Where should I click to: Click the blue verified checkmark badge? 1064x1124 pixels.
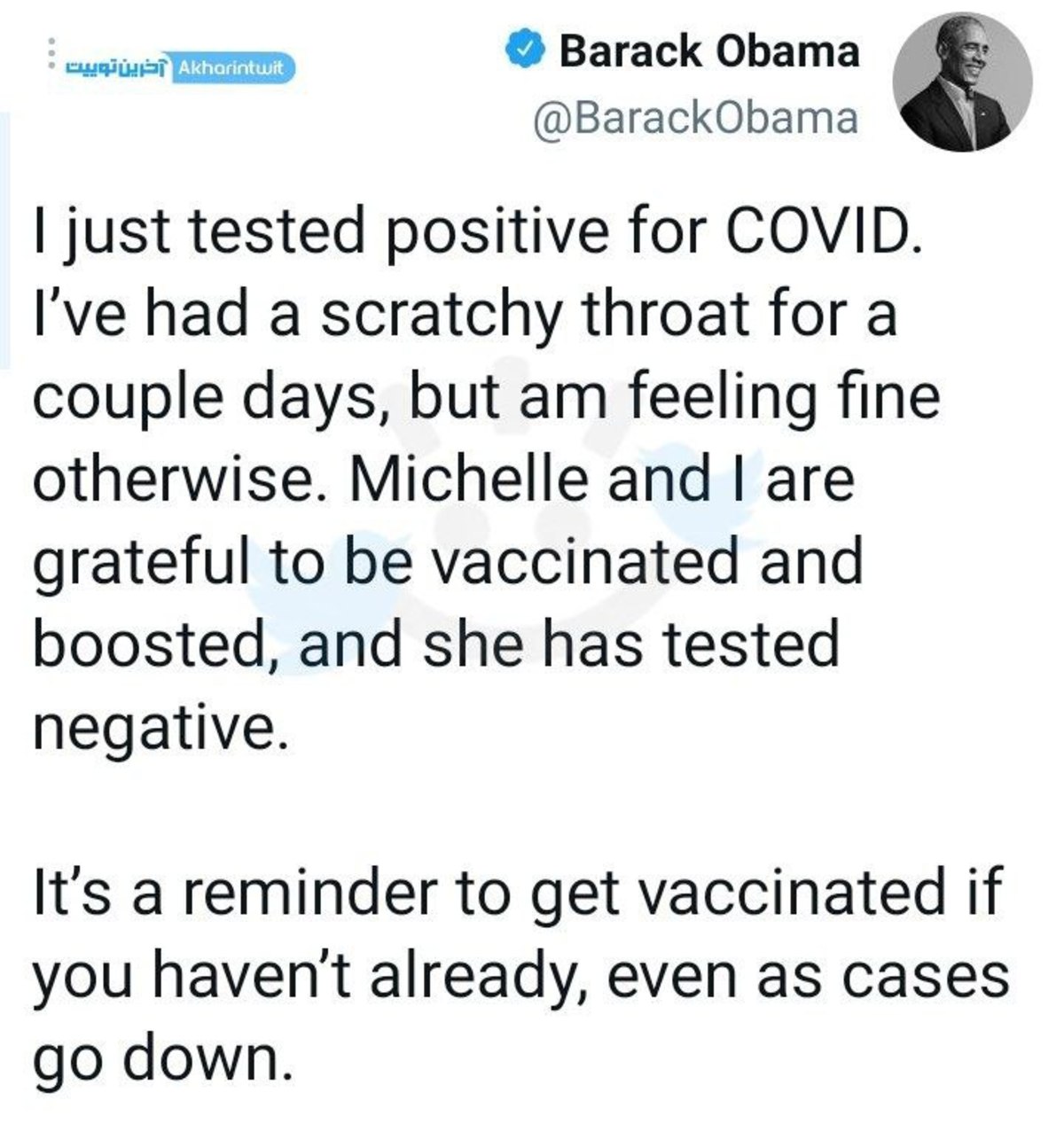pyautogui.click(x=524, y=50)
